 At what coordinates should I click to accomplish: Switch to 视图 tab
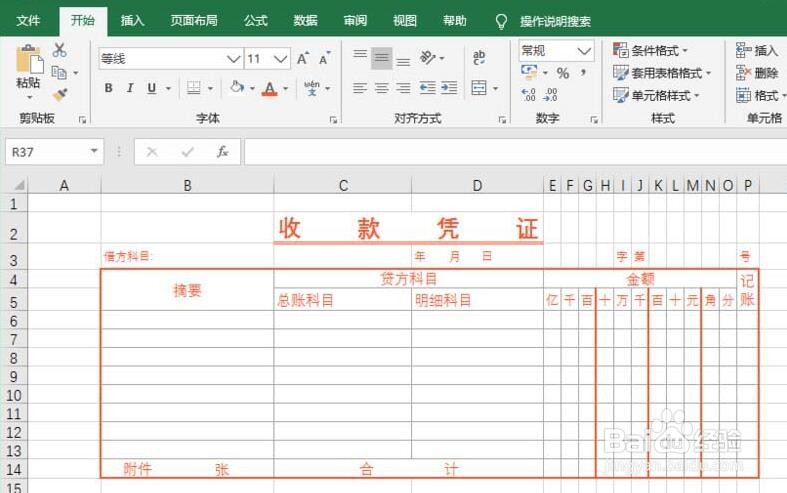(x=405, y=21)
